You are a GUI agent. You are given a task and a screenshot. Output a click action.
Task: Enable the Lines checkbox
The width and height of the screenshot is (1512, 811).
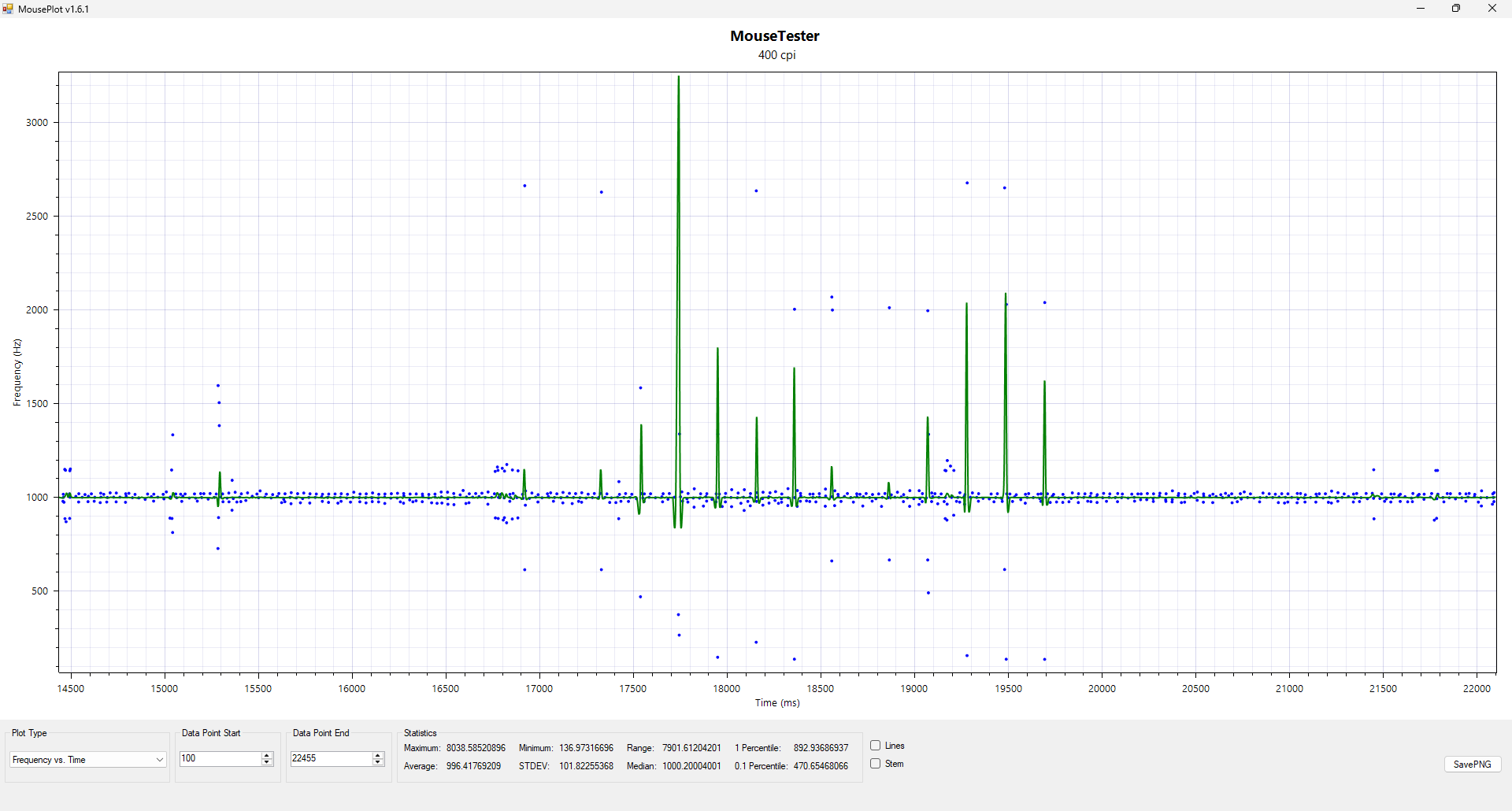875,746
